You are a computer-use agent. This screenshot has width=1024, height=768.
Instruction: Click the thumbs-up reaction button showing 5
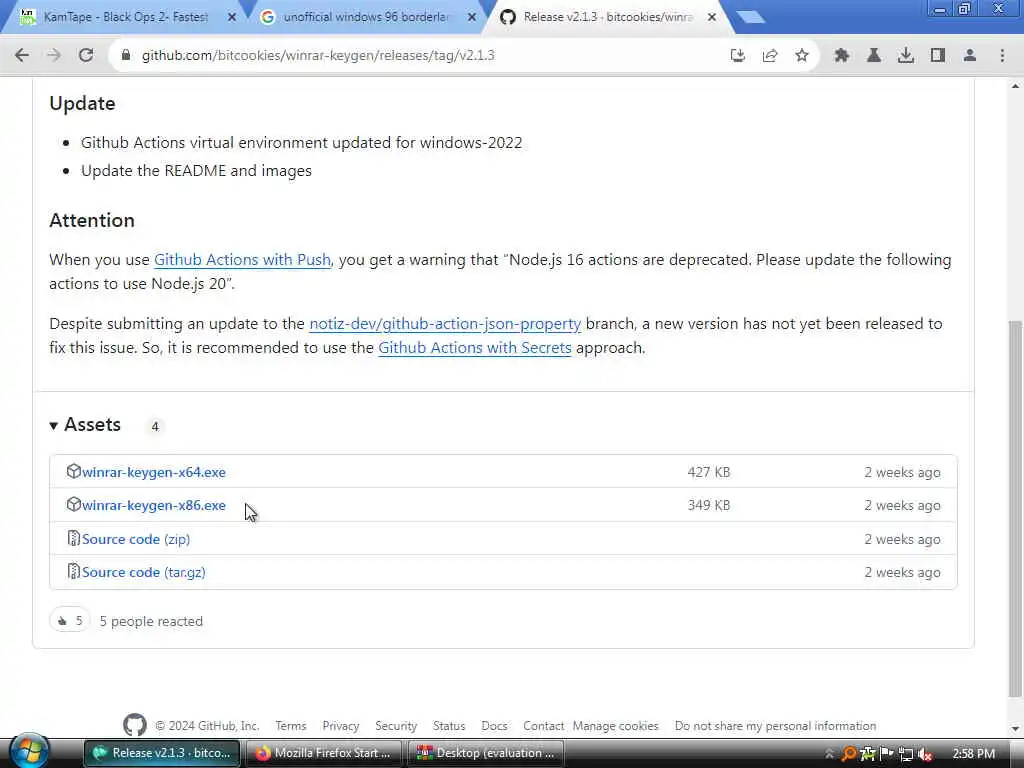(69, 620)
